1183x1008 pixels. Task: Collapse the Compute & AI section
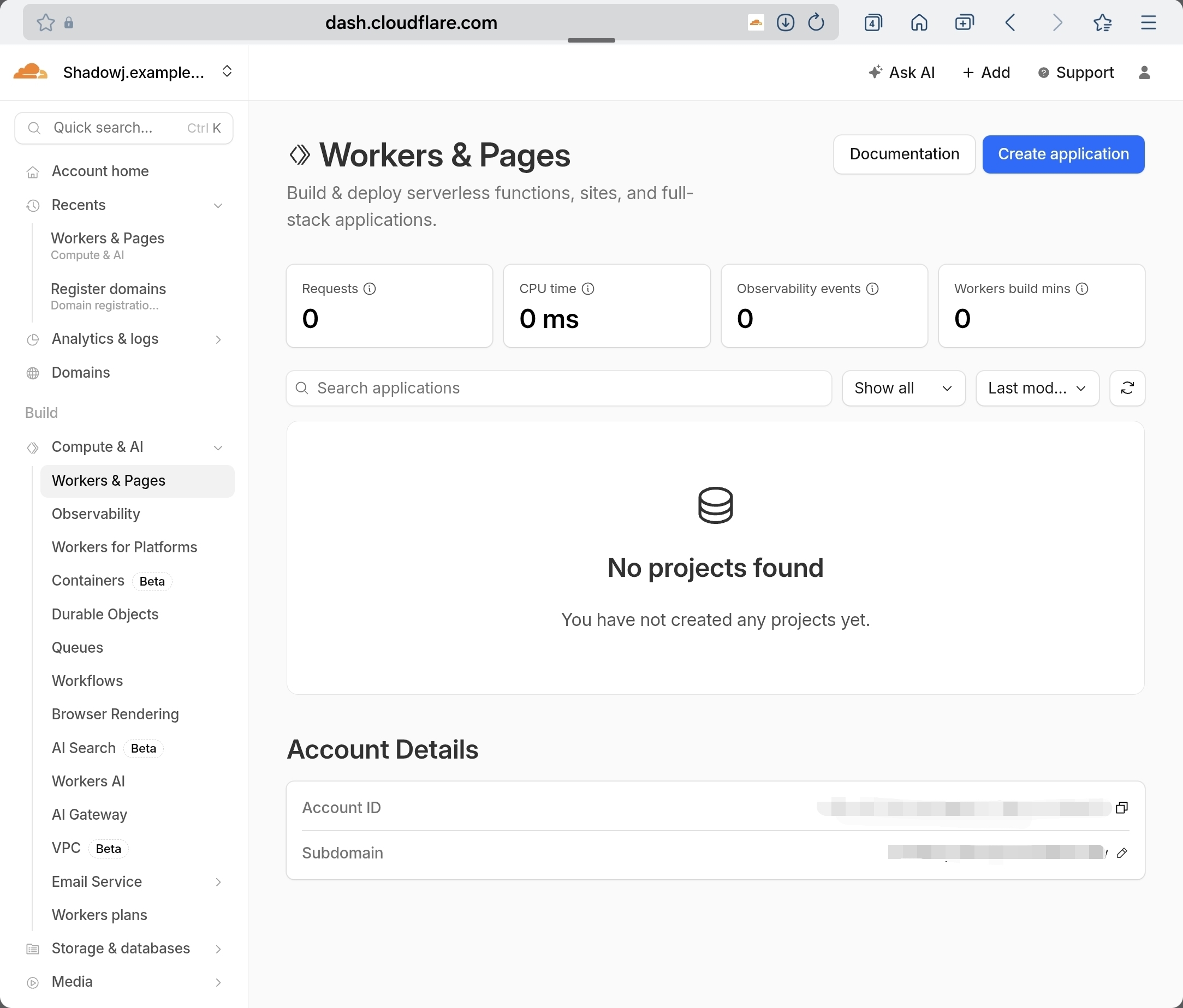(217, 448)
